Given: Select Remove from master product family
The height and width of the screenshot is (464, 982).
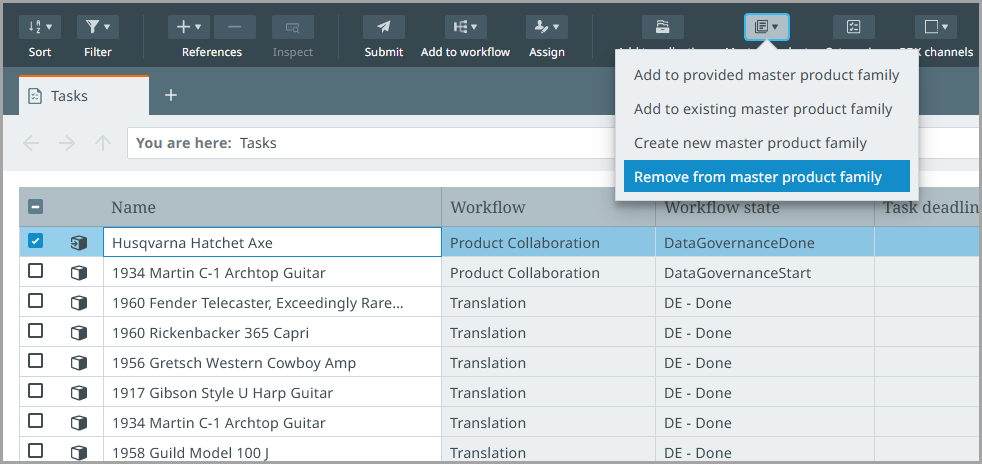Looking at the screenshot, I should (757, 177).
